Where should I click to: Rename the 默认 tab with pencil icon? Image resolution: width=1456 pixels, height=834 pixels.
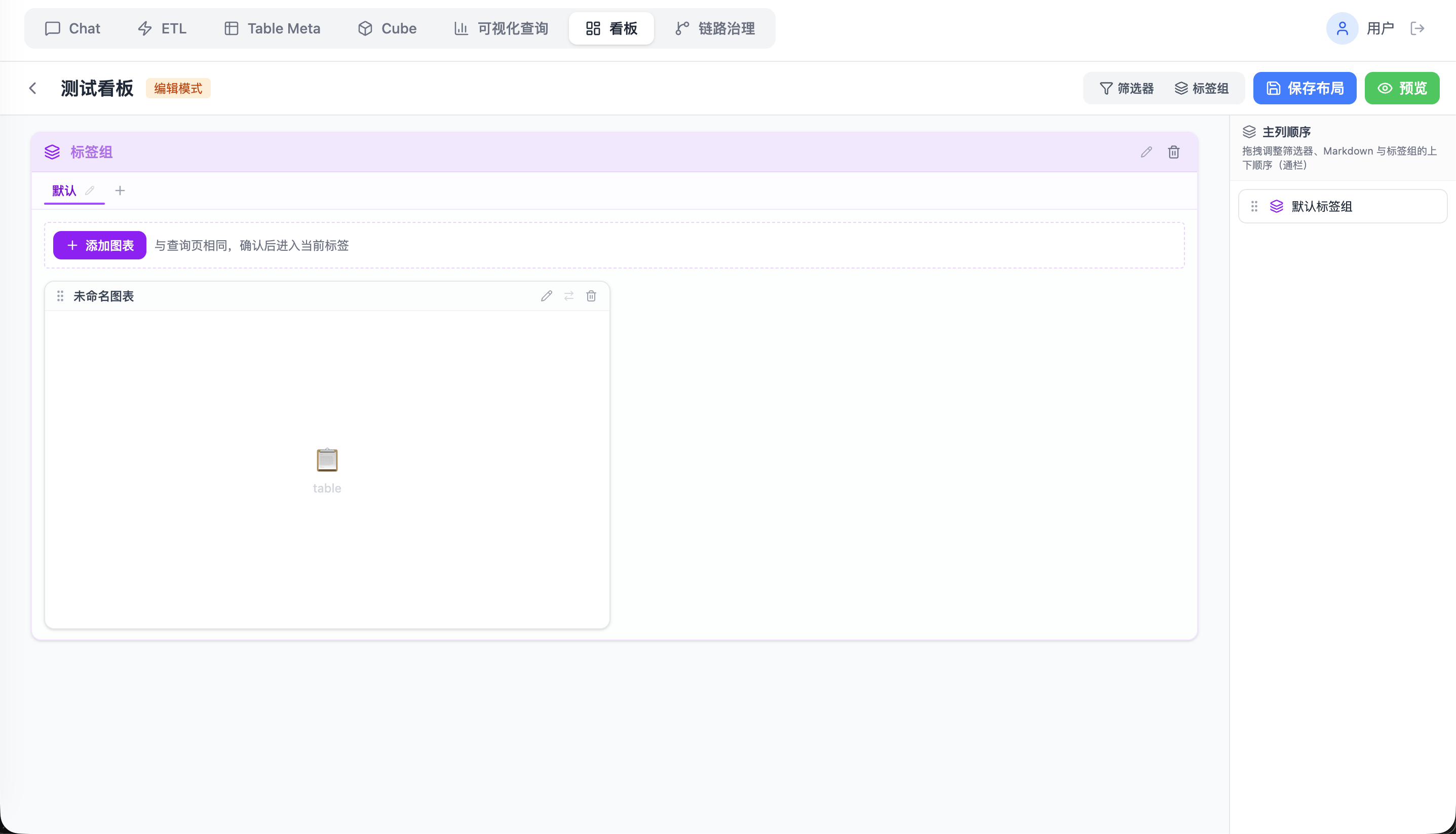pyautogui.click(x=90, y=191)
